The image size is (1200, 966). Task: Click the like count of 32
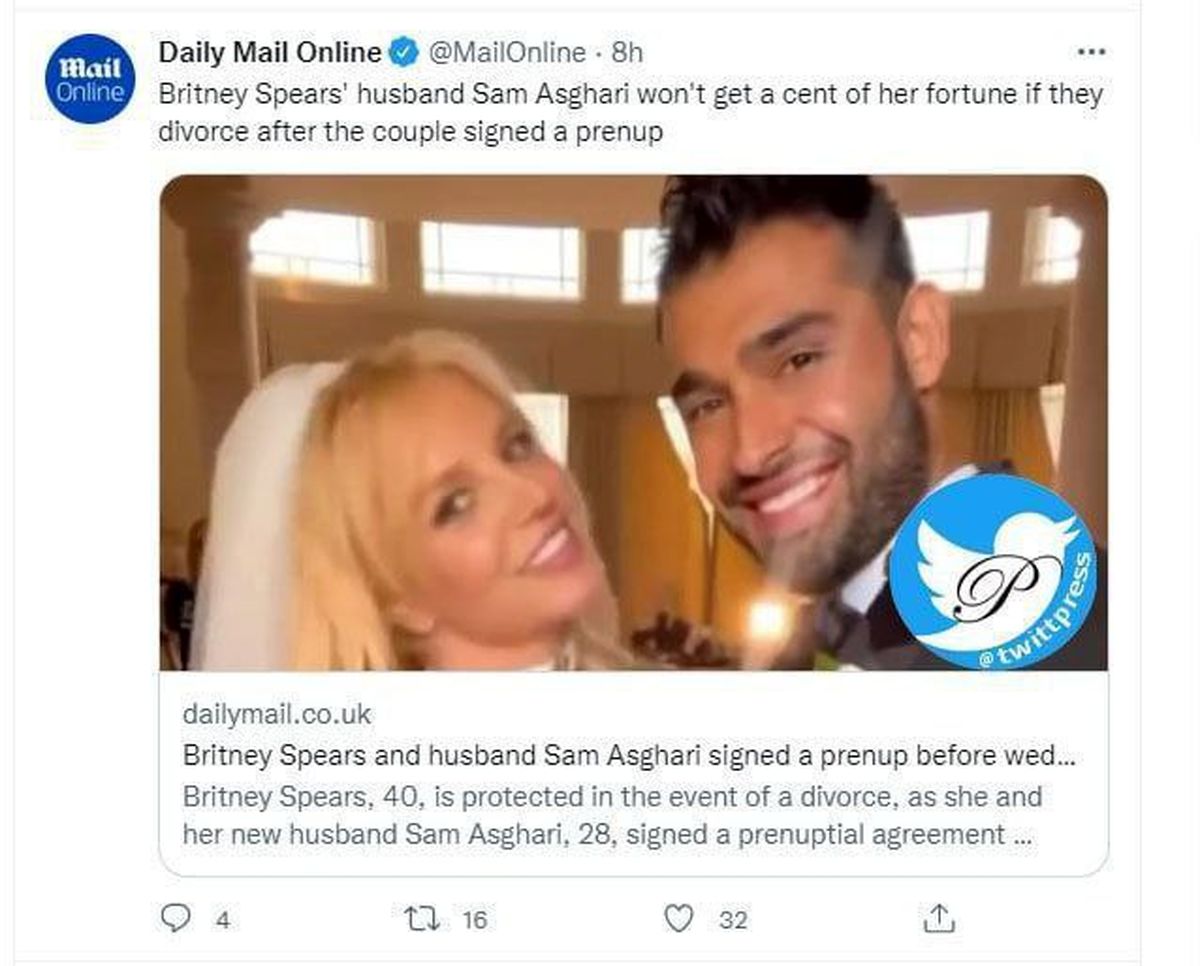[733, 920]
